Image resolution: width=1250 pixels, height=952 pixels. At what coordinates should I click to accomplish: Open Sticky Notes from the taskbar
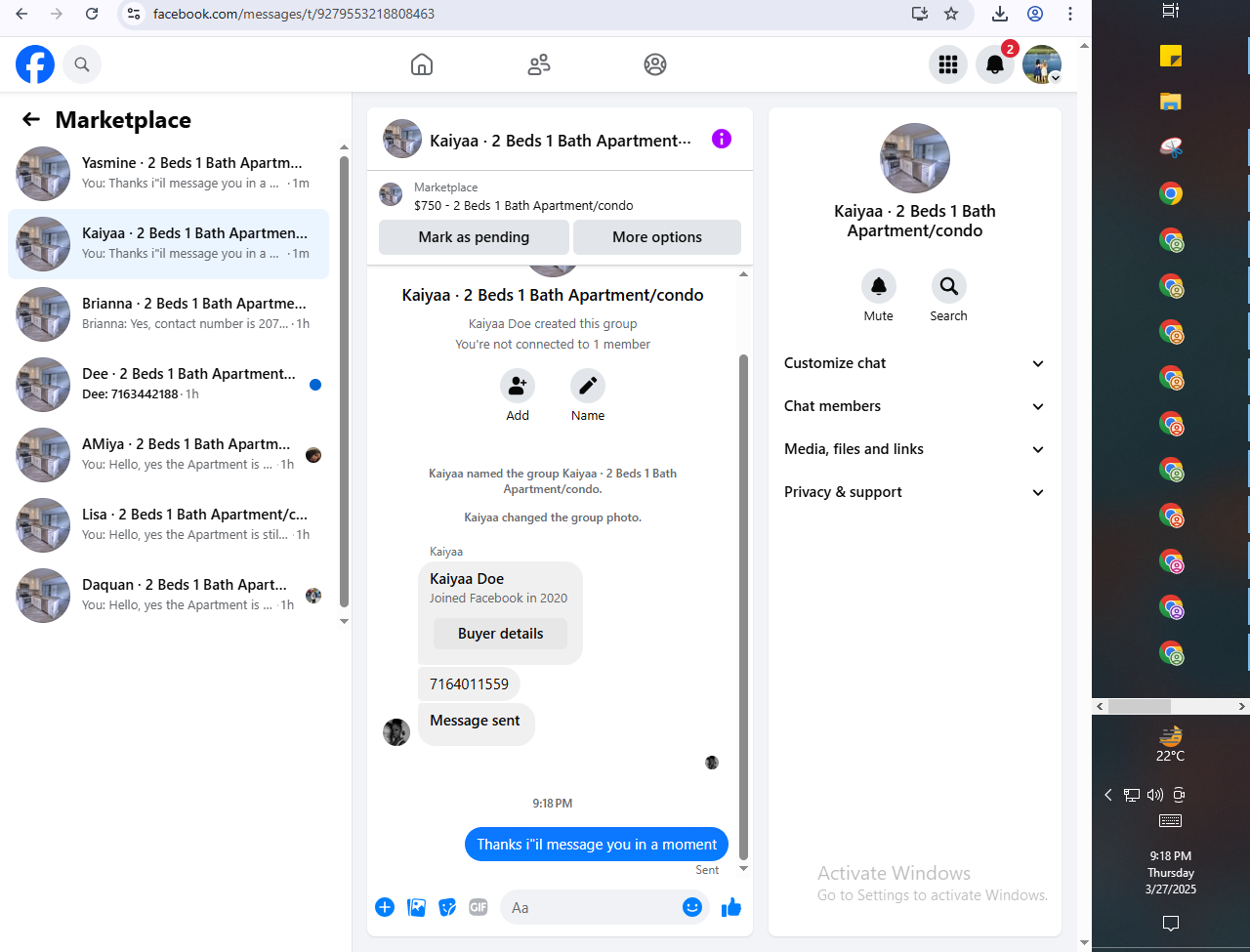(1171, 57)
